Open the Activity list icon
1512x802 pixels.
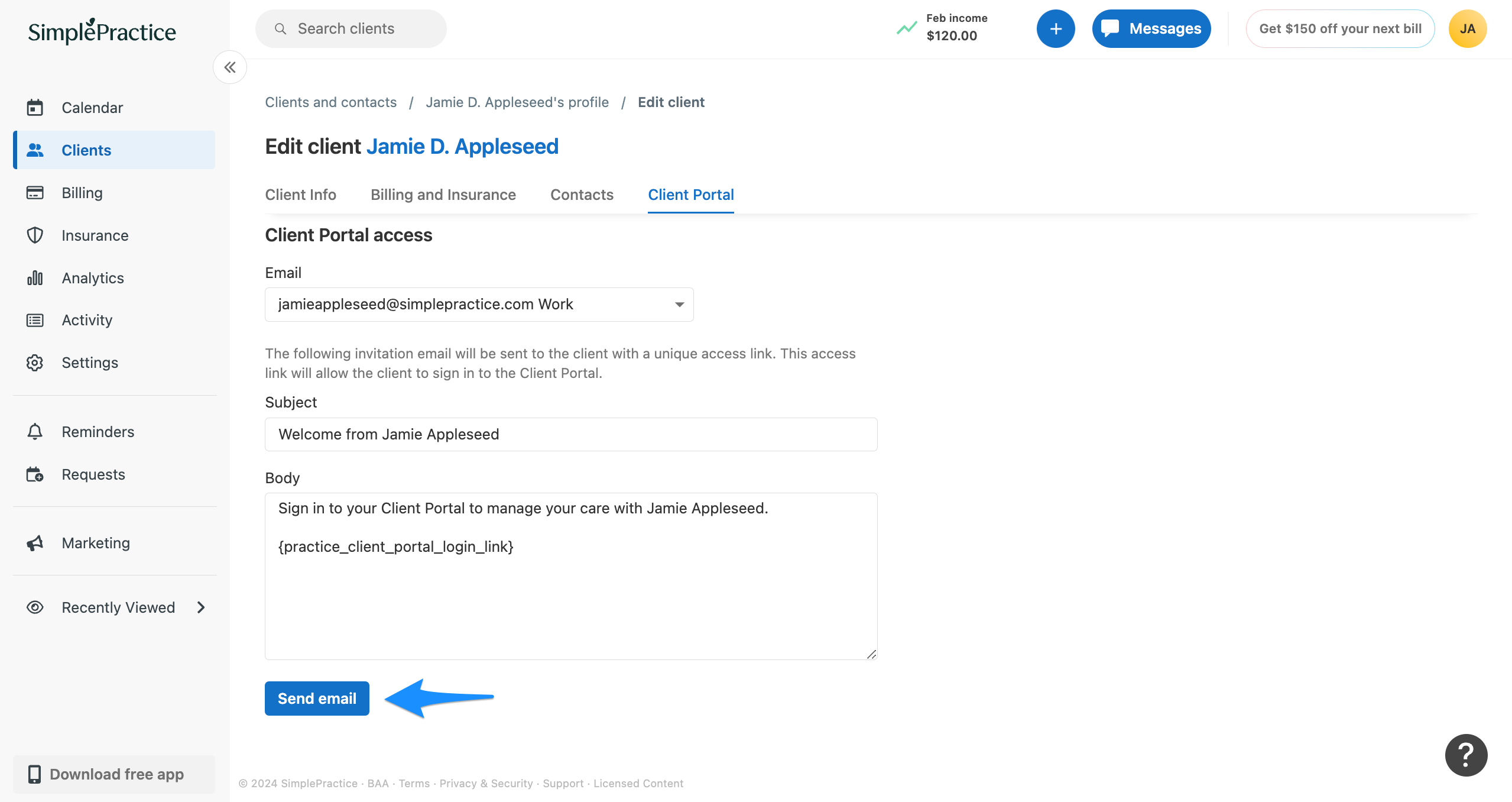point(35,320)
